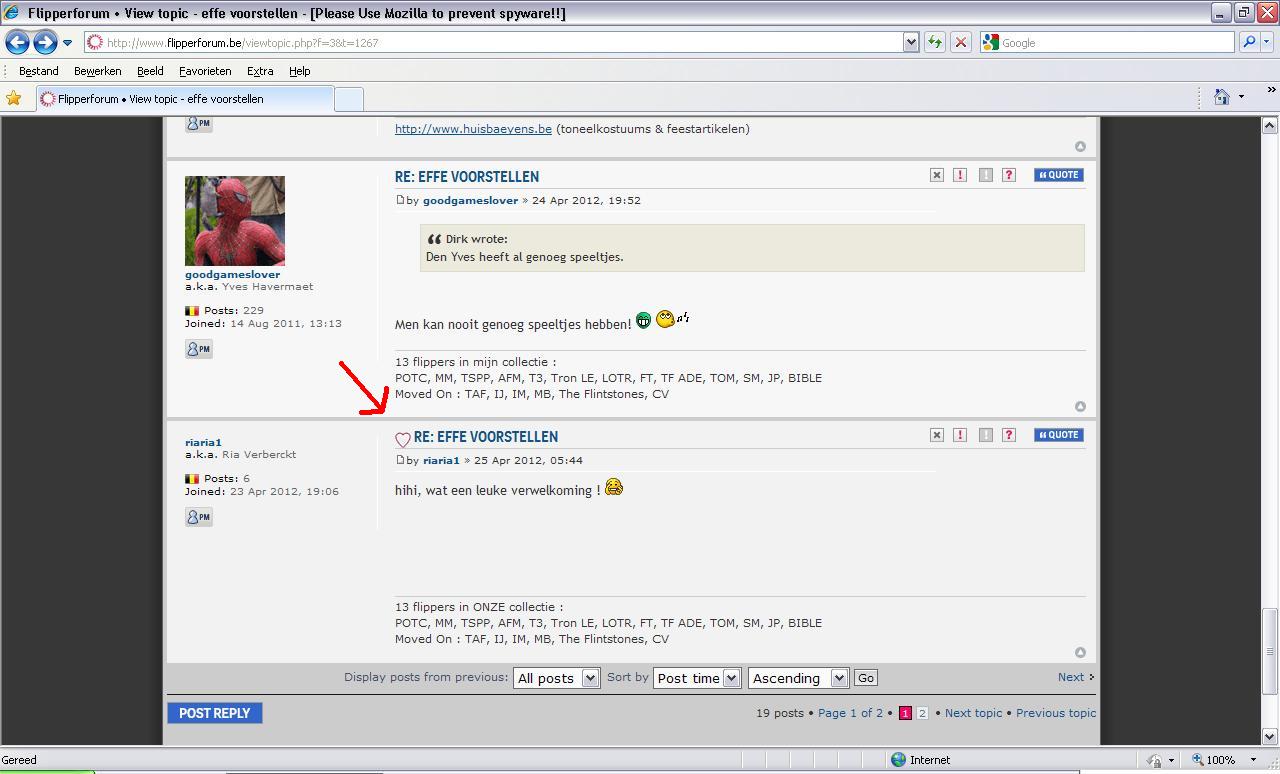Click back-to-top icon on goodgameslover post

[x=1080, y=406]
